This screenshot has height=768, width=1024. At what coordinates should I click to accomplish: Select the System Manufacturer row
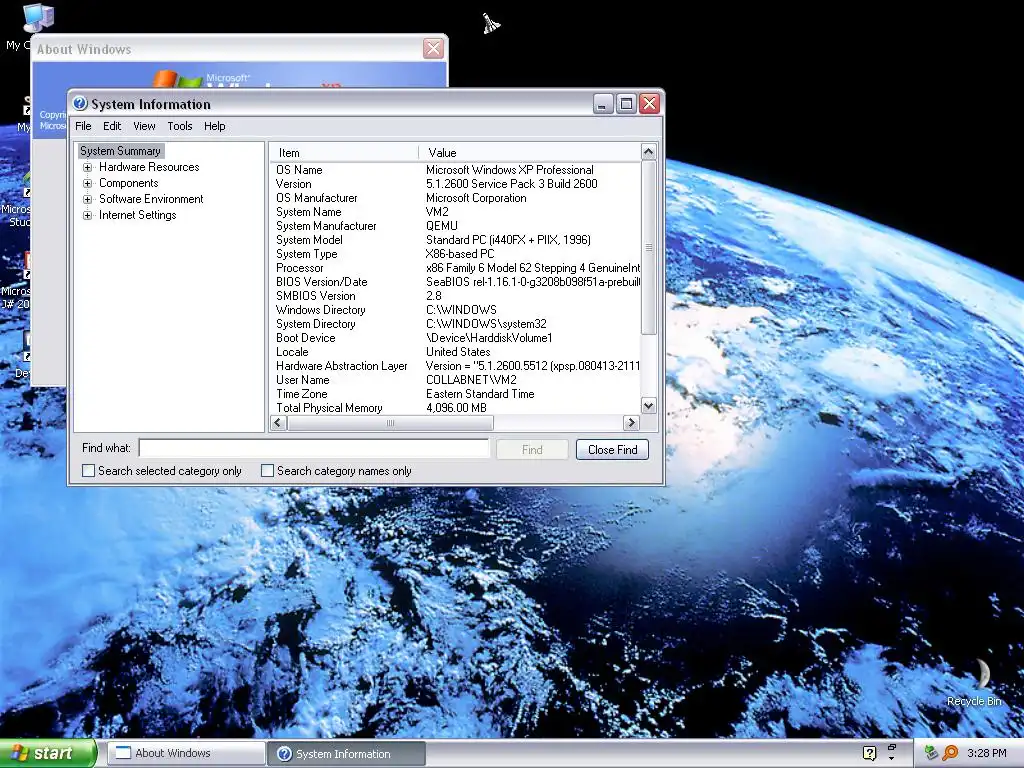click(x=455, y=226)
